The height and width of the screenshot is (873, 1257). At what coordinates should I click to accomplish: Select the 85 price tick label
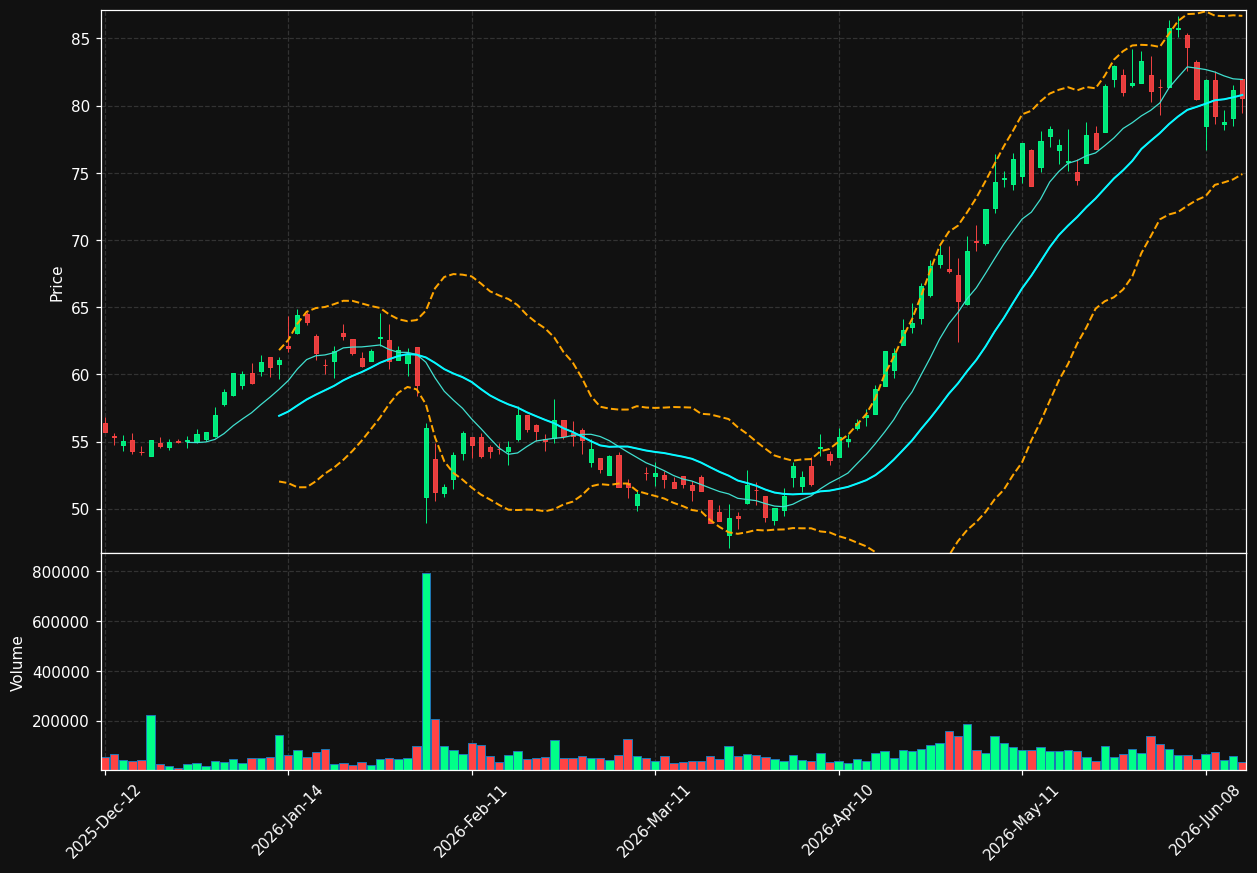coord(83,39)
